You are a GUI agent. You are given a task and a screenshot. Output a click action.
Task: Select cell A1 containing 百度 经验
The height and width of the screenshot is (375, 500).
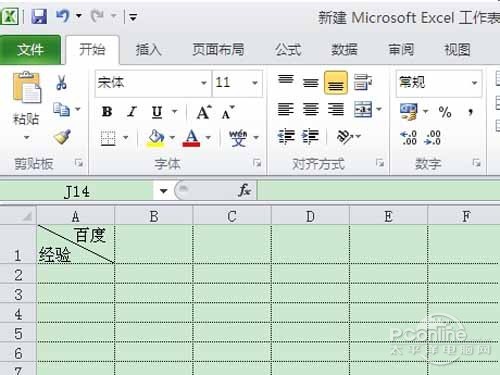coord(76,244)
